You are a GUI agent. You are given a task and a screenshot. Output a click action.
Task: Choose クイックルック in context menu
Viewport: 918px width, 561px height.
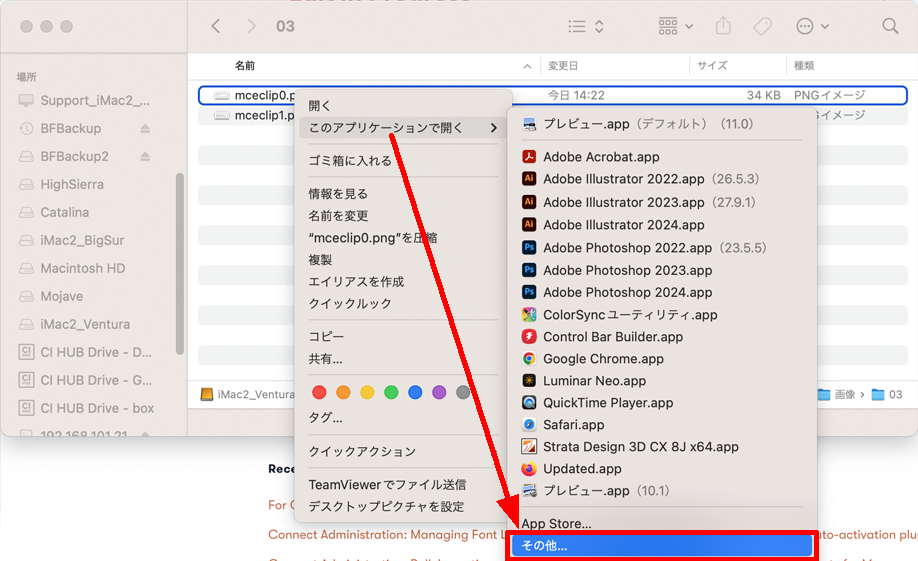350,303
